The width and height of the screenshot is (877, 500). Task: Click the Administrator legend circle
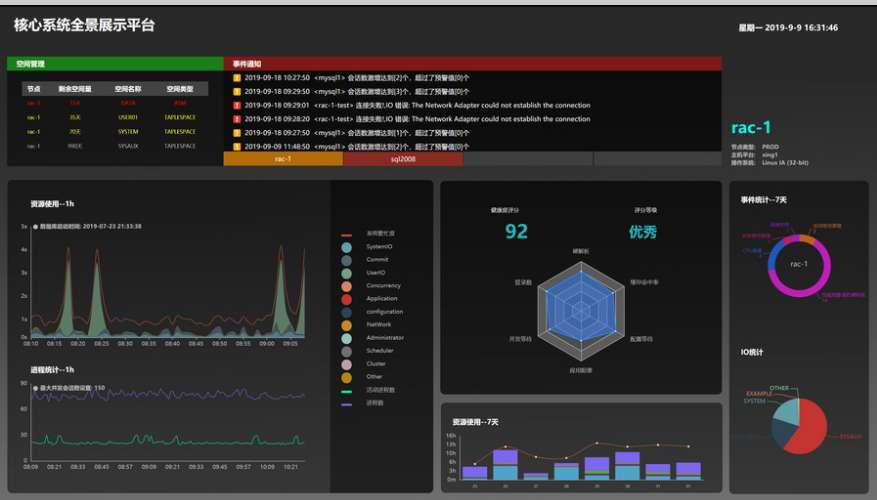347,338
